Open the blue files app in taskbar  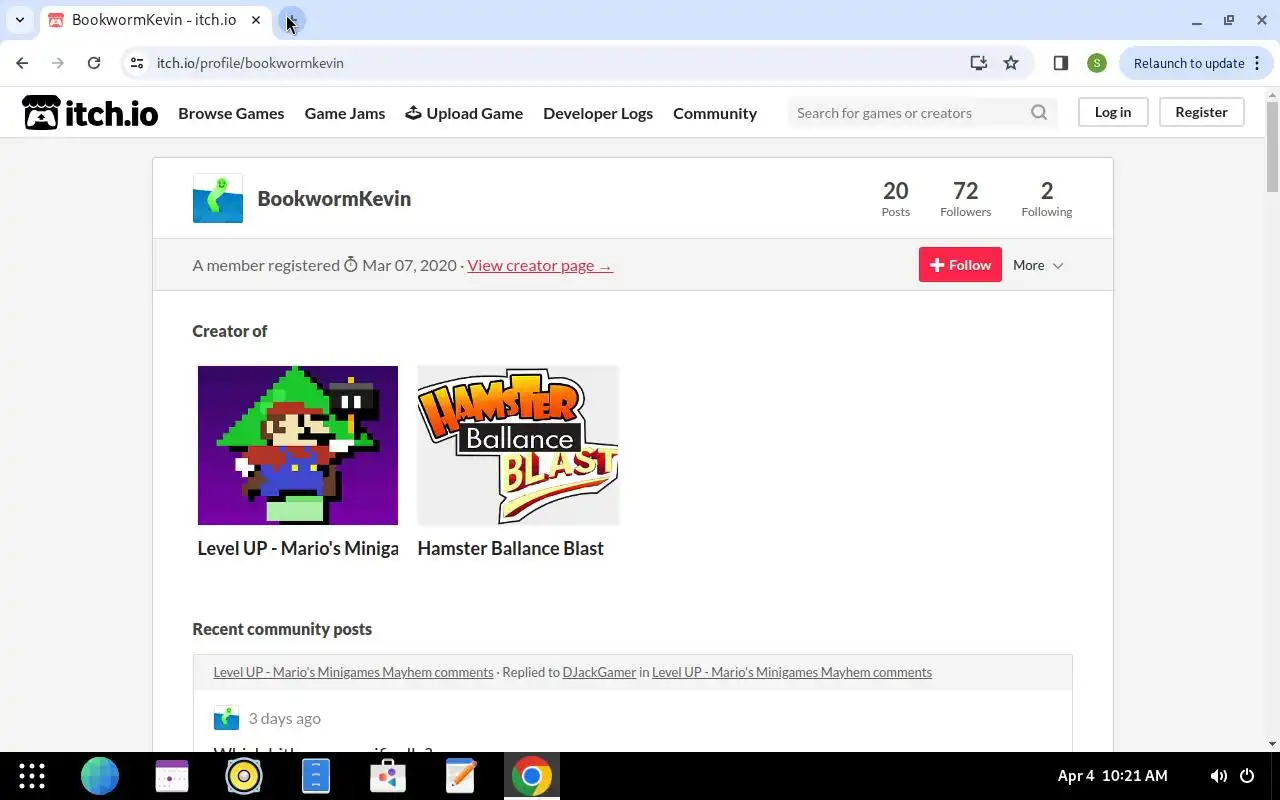coord(316,776)
